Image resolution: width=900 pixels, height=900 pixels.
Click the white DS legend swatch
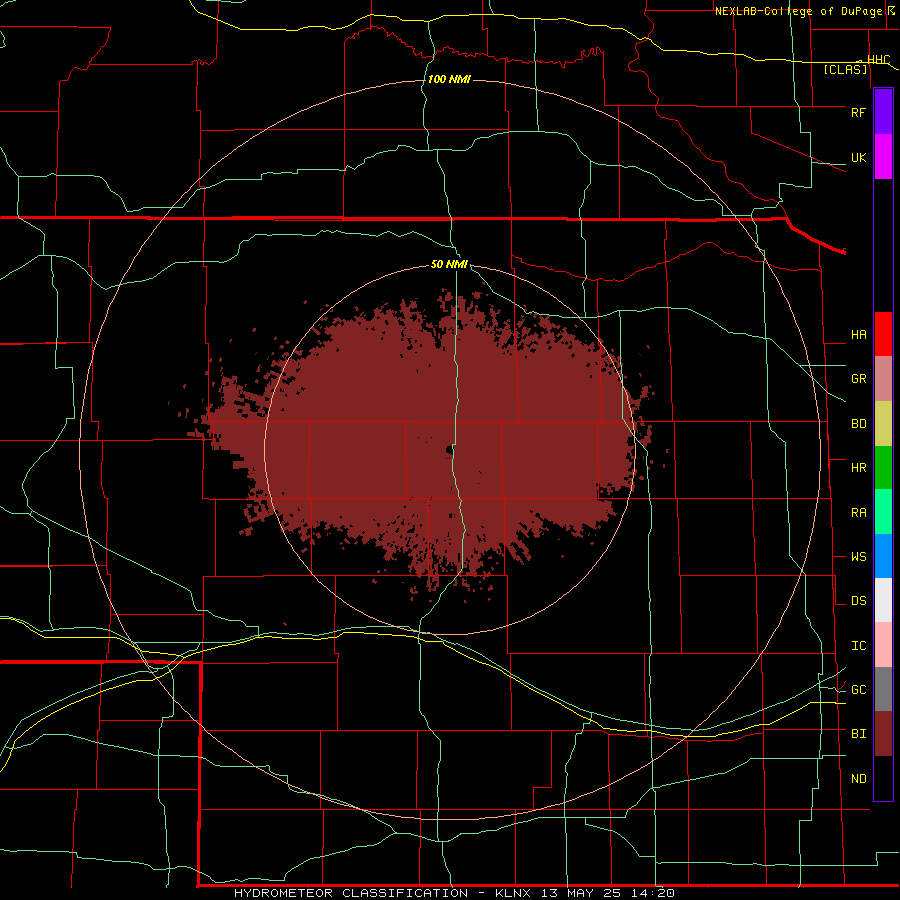coord(883,600)
